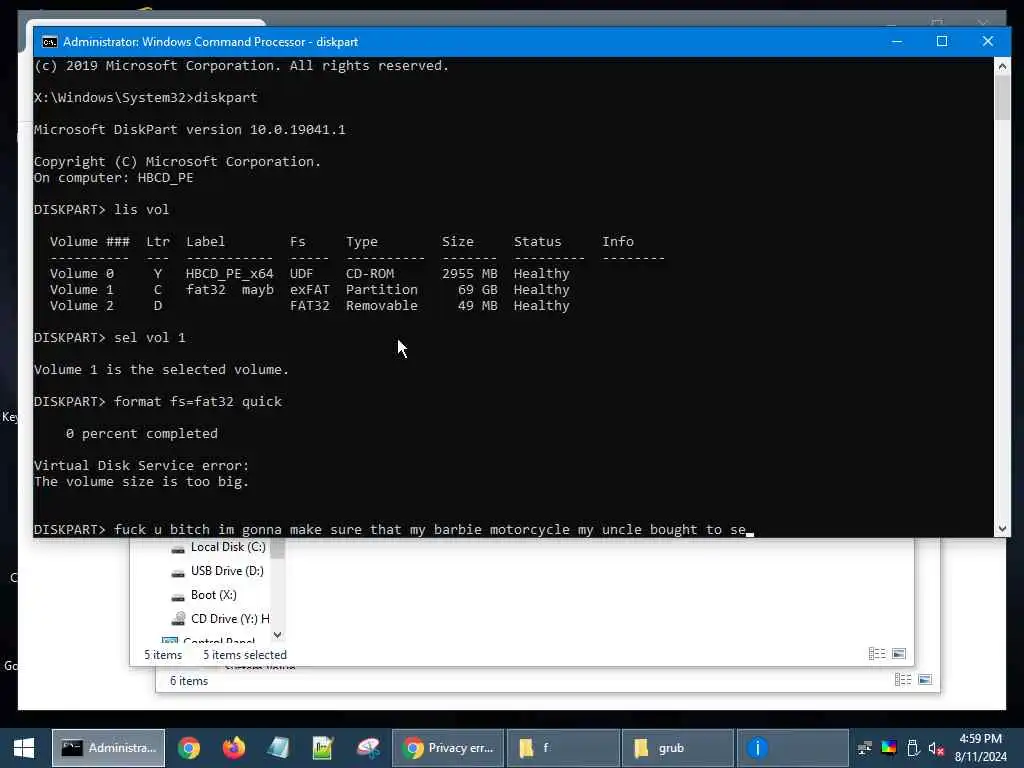
Task: Click the USB Drive (D:) drive icon
Action: tap(178, 572)
